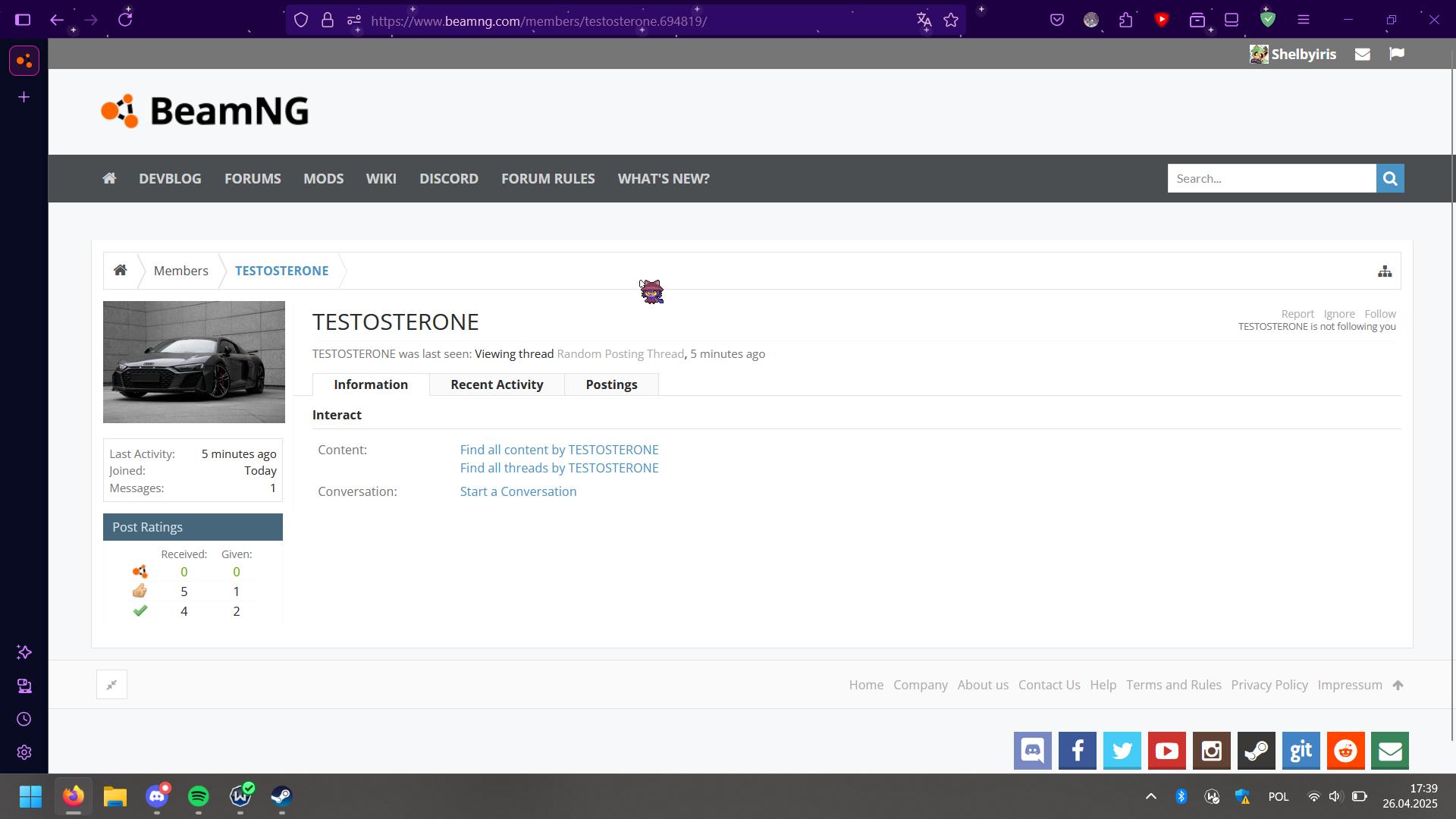Click the home icon in navigation bar
The height and width of the screenshot is (819, 1456).
tap(109, 178)
